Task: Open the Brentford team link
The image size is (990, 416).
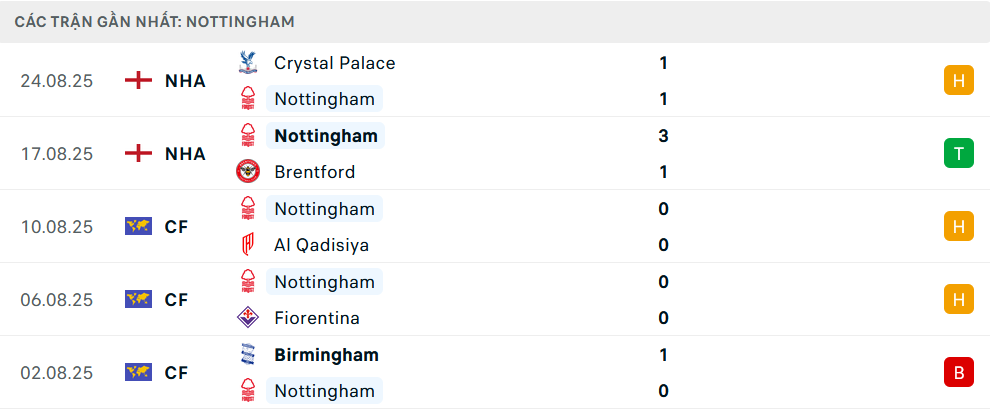Action: coord(314,172)
